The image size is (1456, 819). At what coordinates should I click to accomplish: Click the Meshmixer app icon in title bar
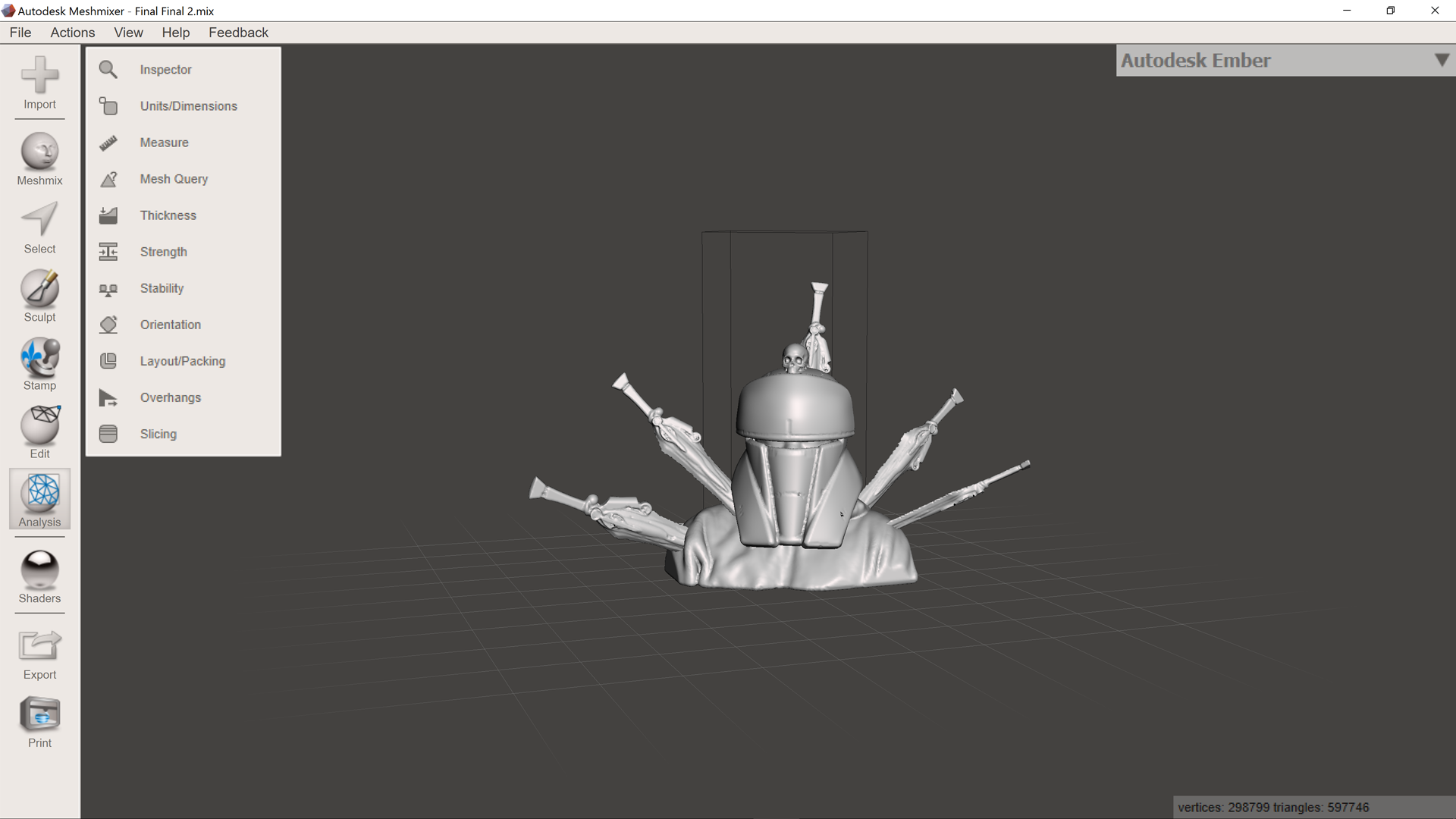point(8,11)
